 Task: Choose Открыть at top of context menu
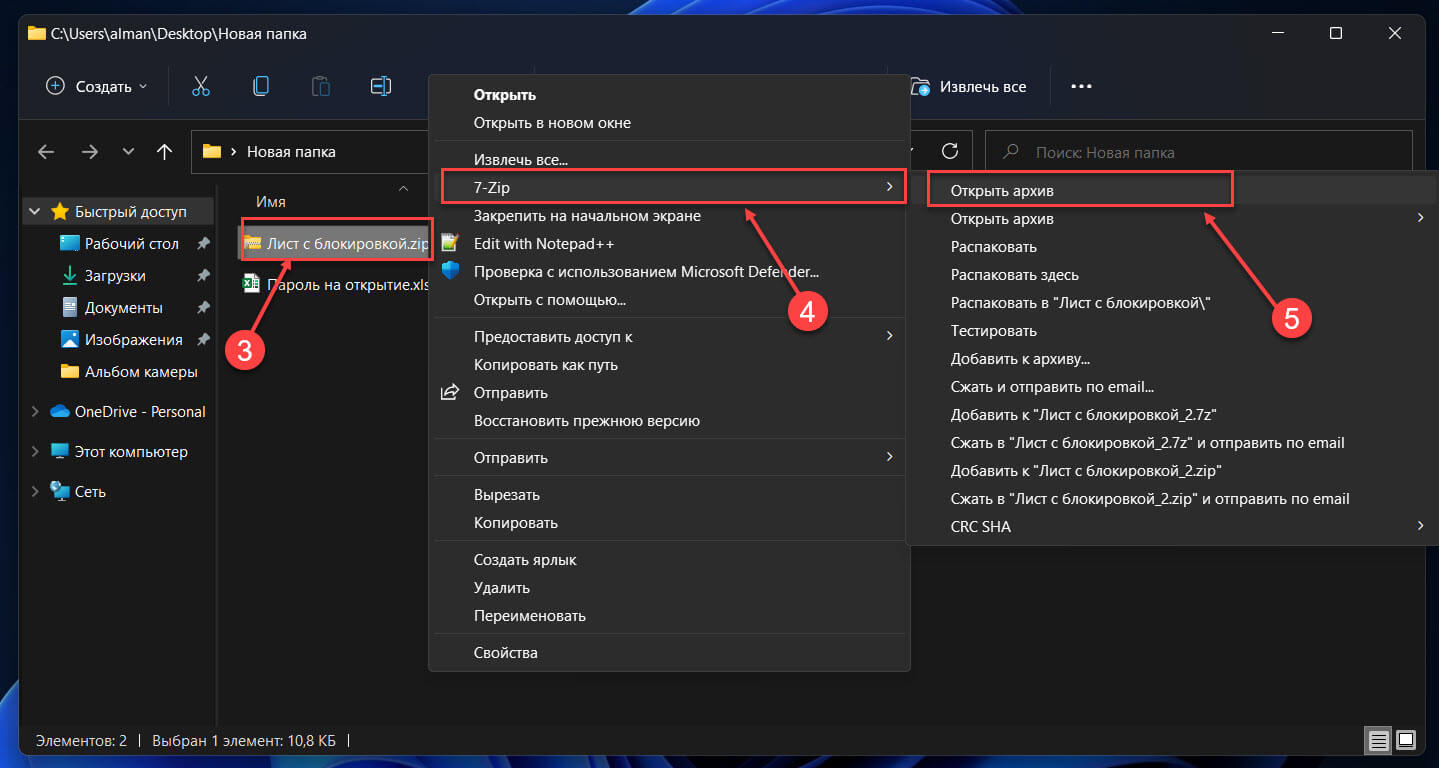(669, 95)
